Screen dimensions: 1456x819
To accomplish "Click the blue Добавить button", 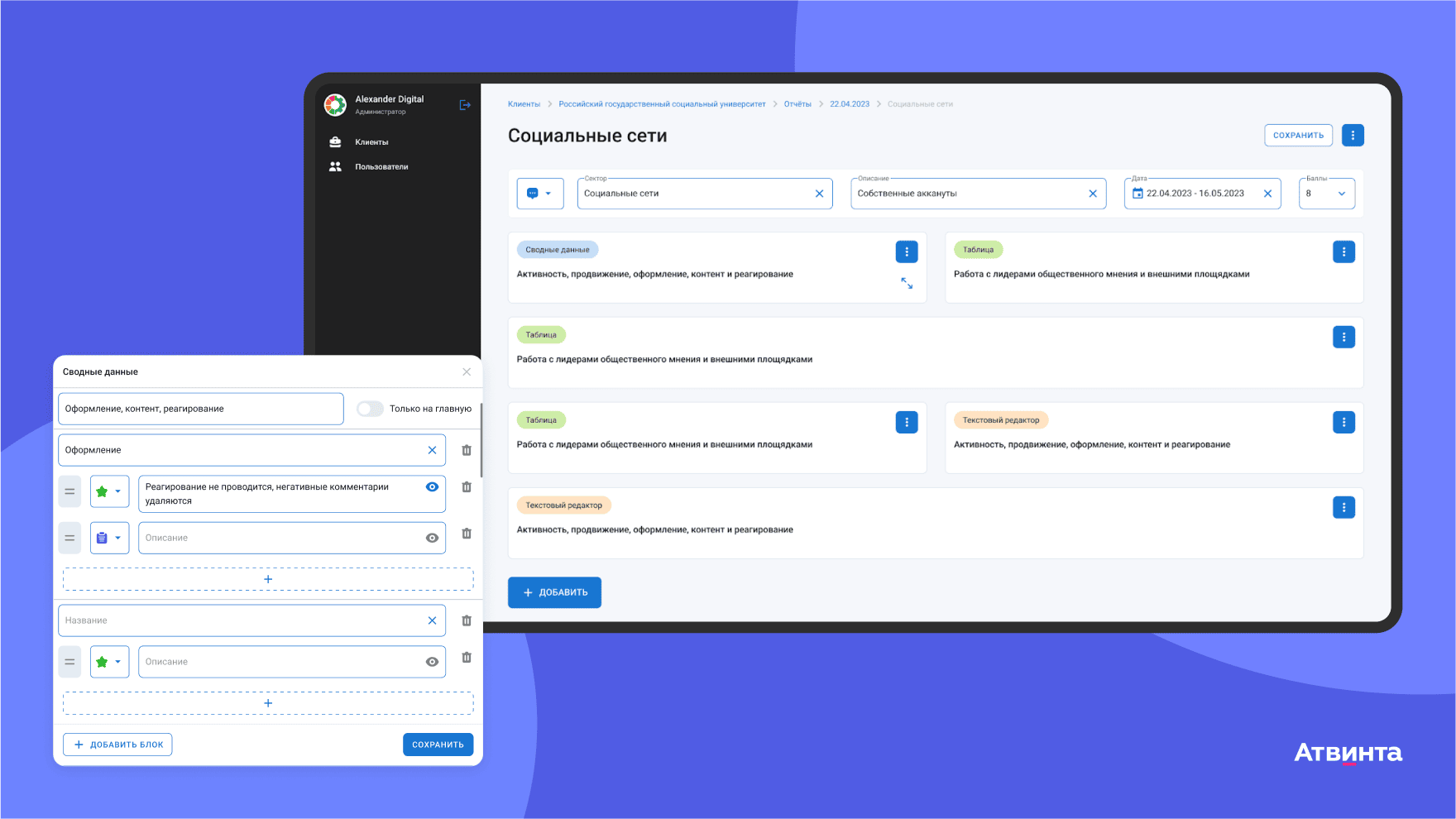I will click(554, 592).
